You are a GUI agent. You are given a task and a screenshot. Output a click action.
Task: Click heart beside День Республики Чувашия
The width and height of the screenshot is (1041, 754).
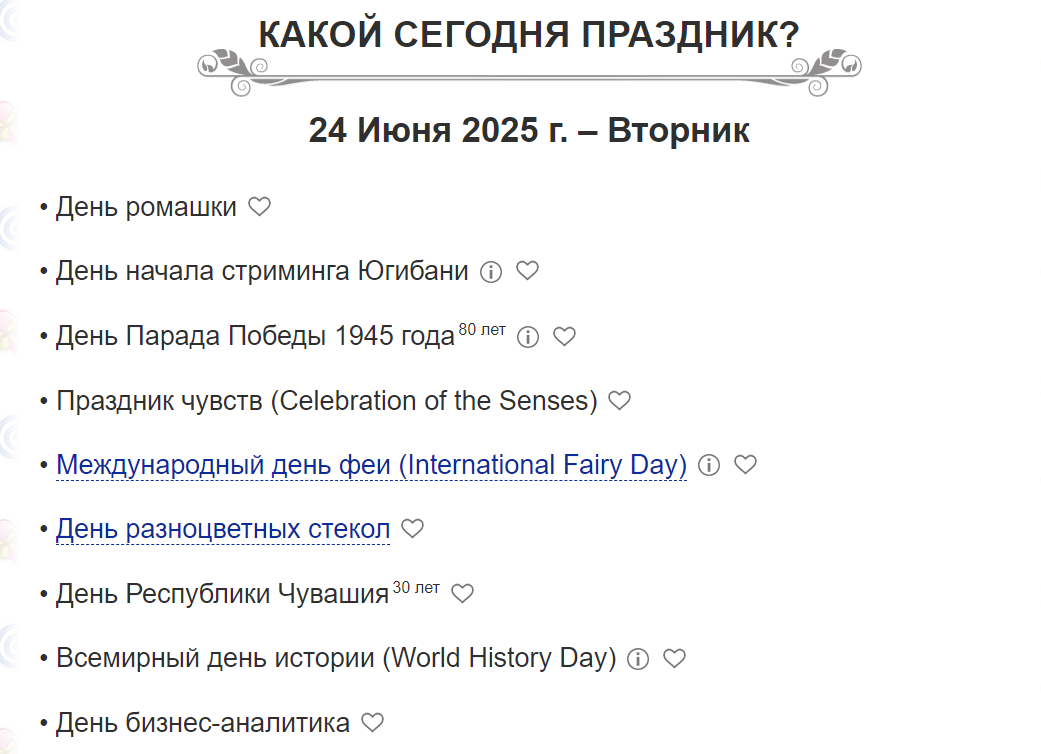(x=462, y=593)
